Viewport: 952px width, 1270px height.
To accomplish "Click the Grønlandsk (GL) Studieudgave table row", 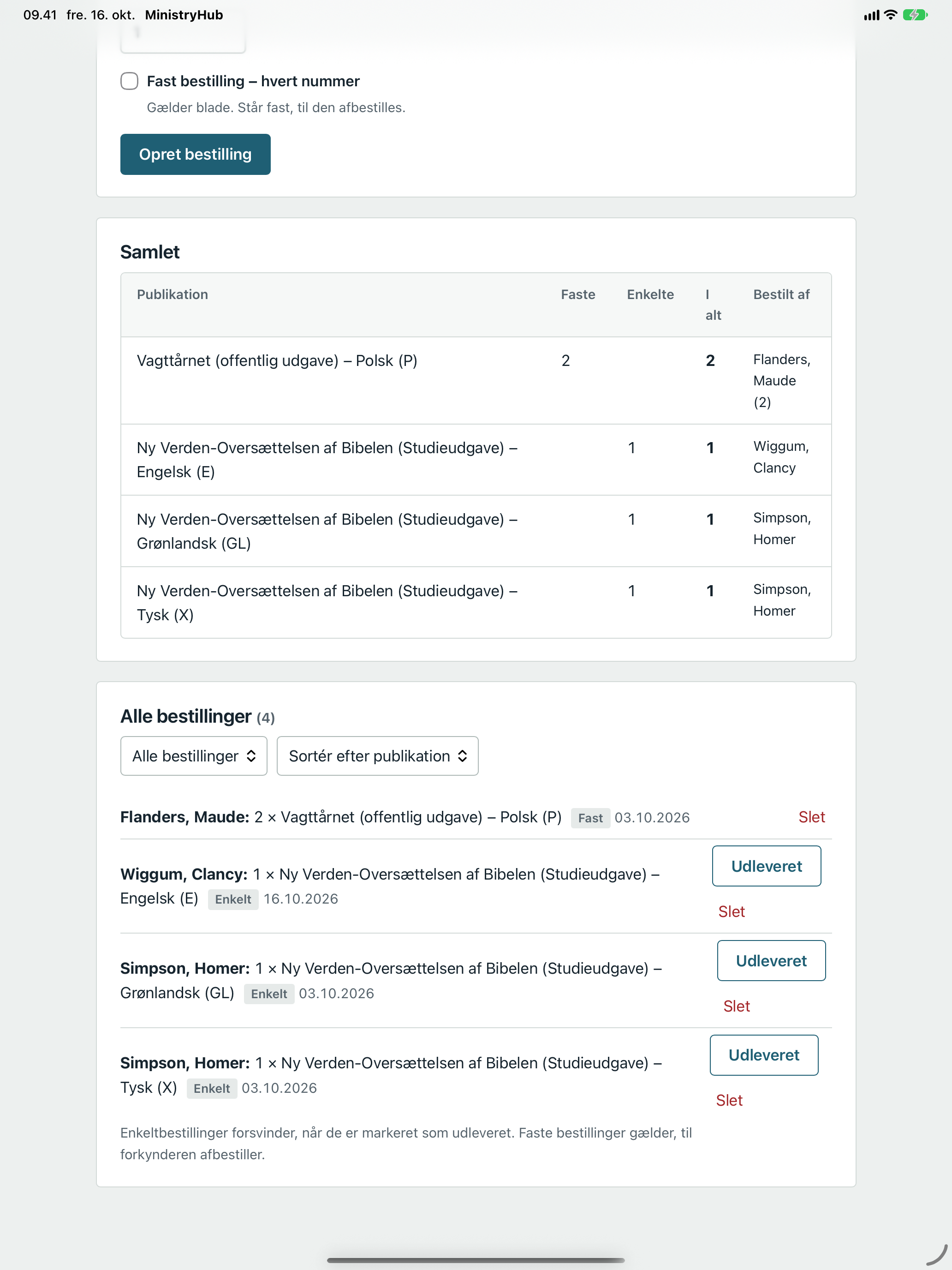I will click(x=476, y=531).
